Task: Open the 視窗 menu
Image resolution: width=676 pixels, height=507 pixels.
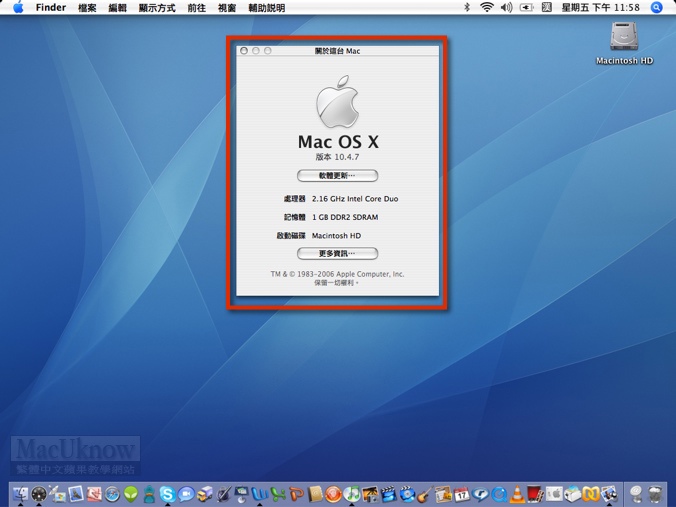Action: click(x=227, y=8)
